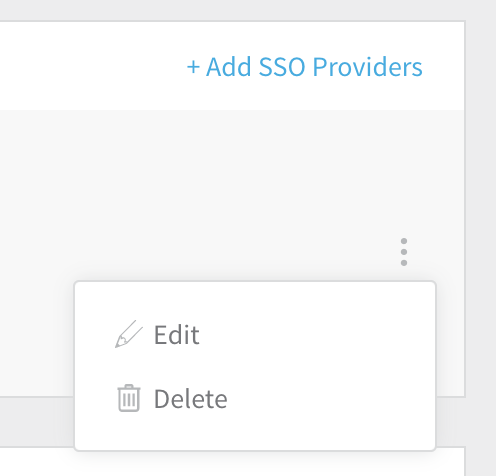Screen dimensions: 496x476
Task: Select the Delete menu entry
Action: click(x=255, y=399)
